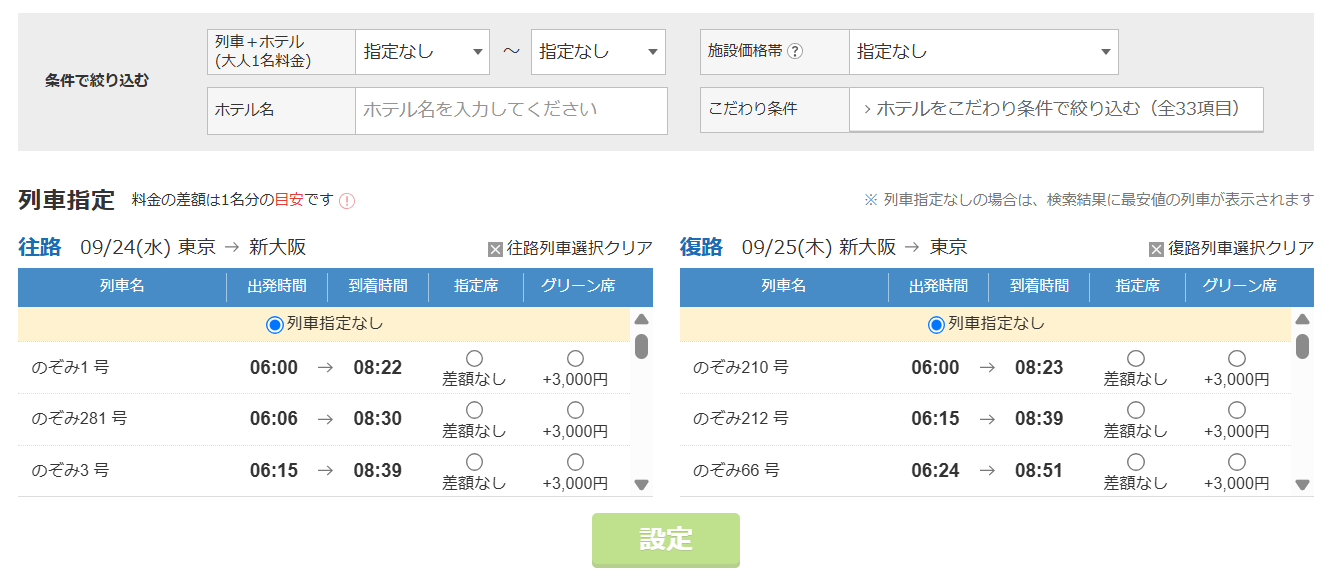Click the X icon for 往路列車選択クリア
Image resolution: width=1336 pixels, height=579 pixels.
click(495, 249)
